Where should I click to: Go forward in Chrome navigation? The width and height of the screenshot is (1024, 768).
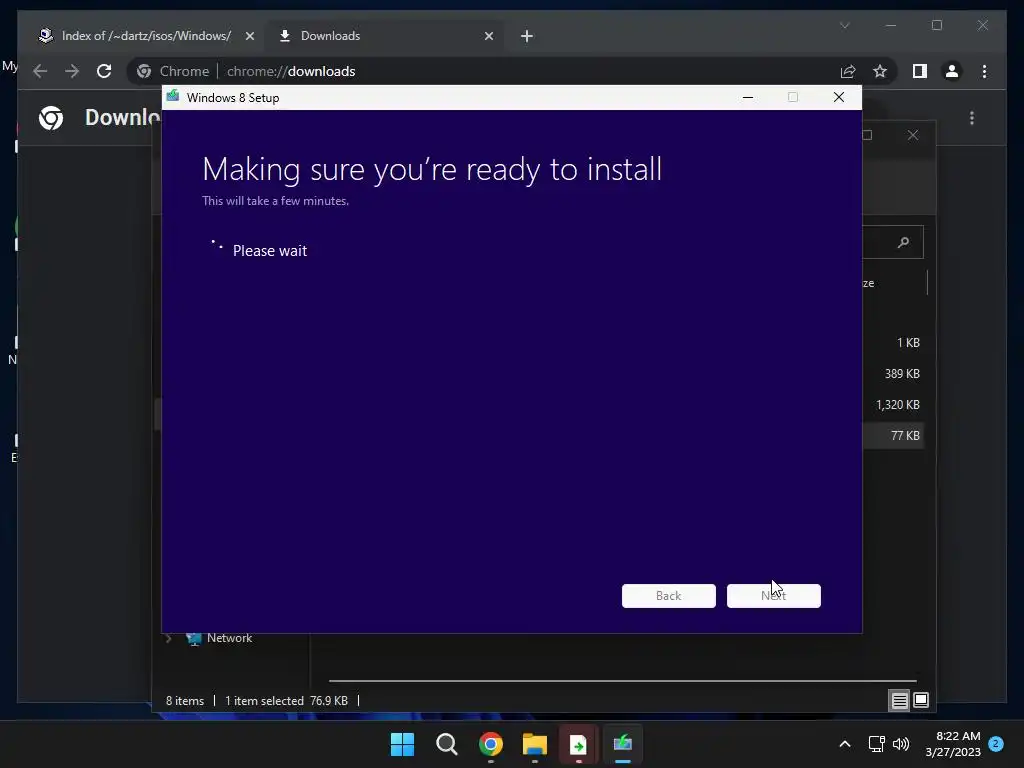pos(72,71)
